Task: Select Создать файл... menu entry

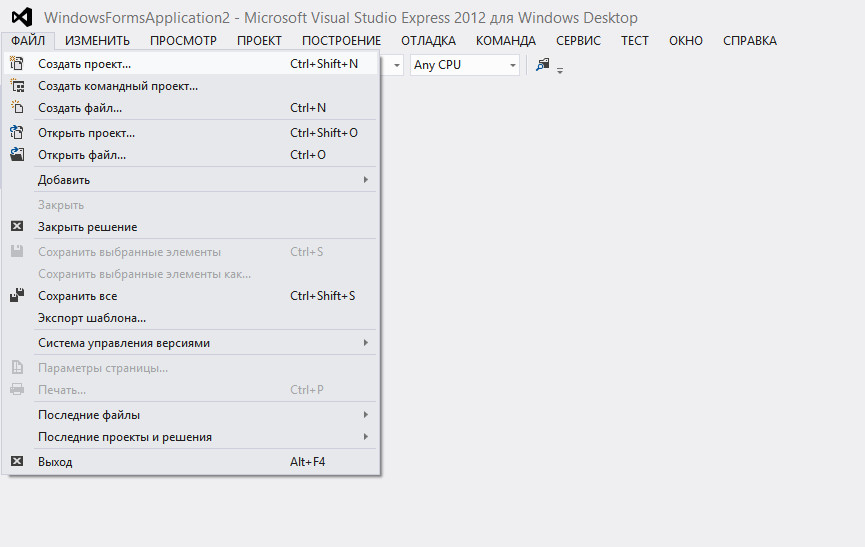Action: (191, 108)
